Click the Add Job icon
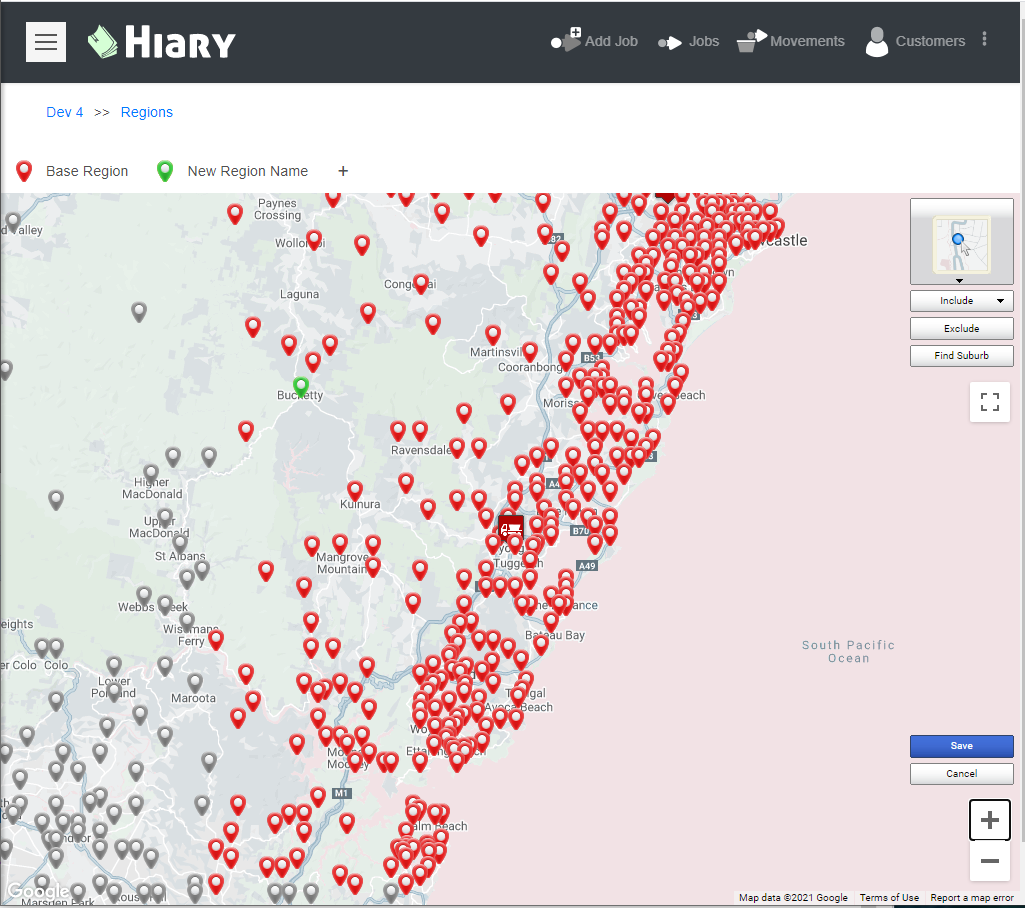This screenshot has height=908, width=1025. click(566, 41)
